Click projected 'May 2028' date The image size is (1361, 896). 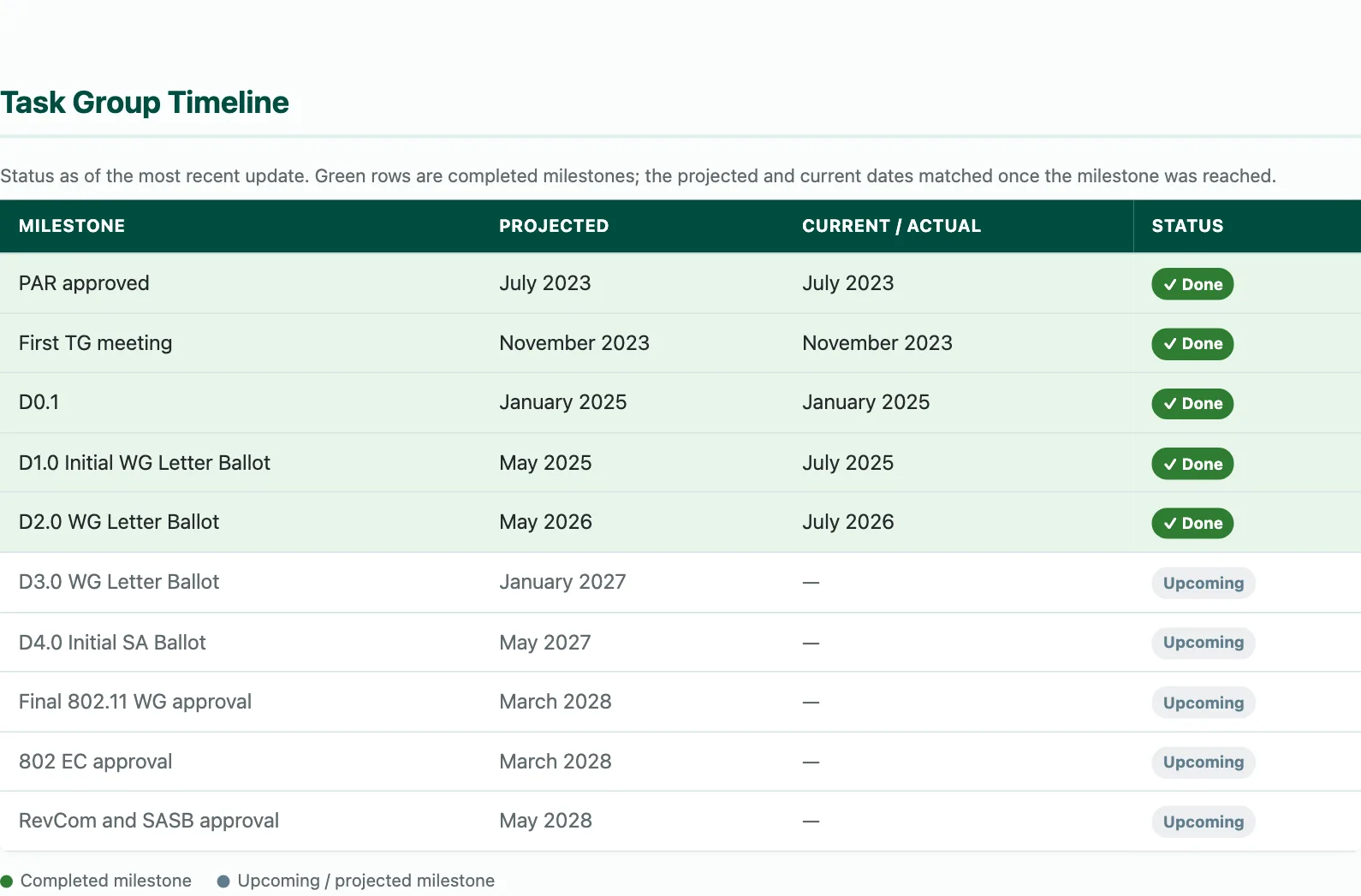coord(545,821)
